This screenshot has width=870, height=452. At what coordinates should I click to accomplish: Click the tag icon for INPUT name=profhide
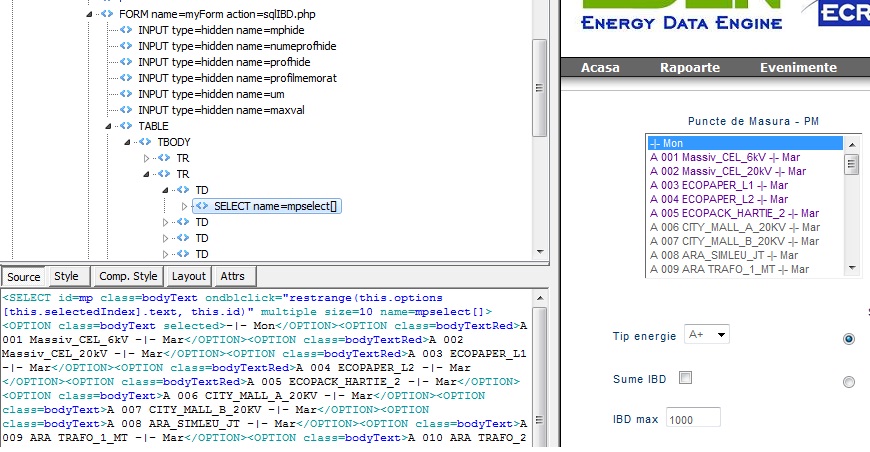click(126, 62)
